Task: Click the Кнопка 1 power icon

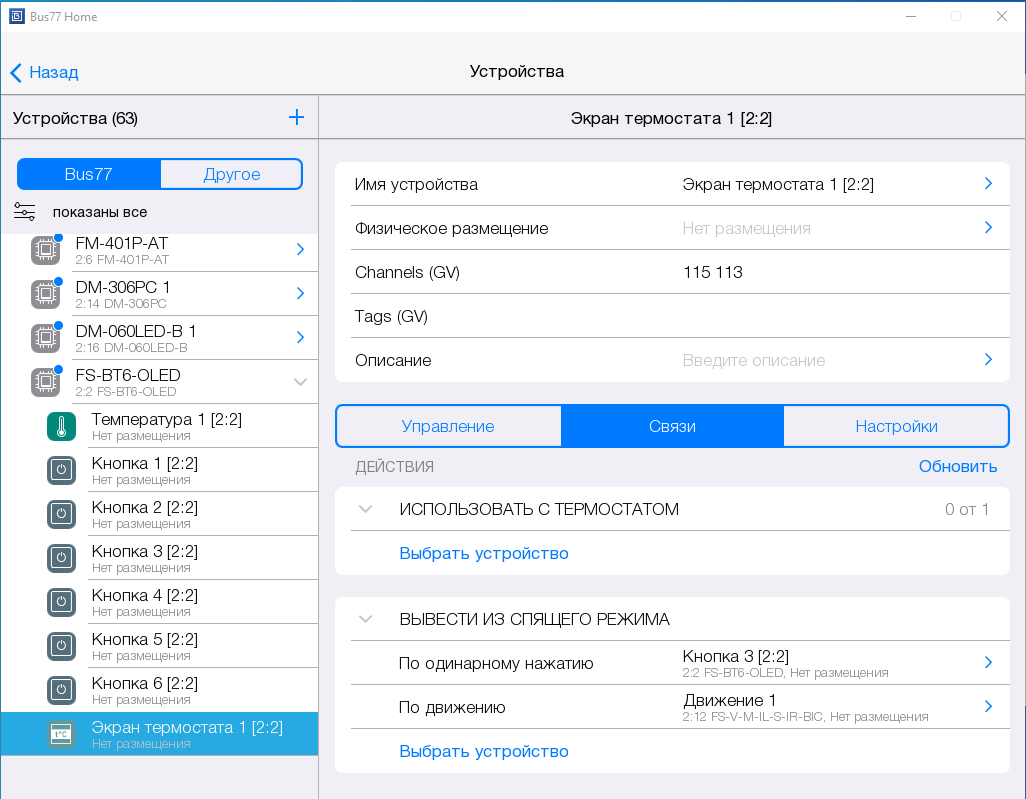Action: (61, 470)
